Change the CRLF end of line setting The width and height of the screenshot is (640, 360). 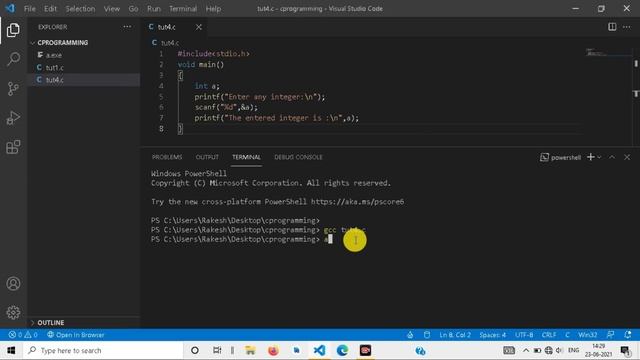[x=549, y=335]
